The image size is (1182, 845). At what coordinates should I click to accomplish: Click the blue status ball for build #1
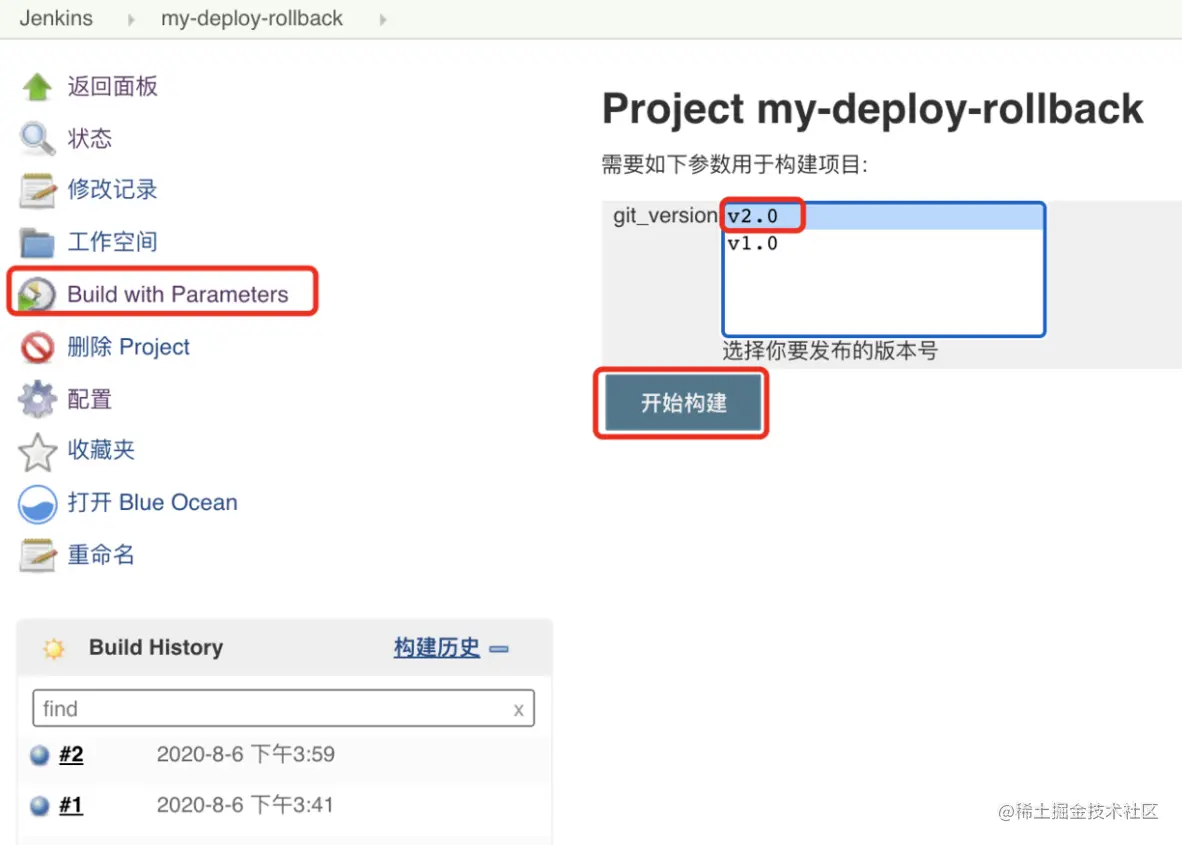pyautogui.click(x=39, y=806)
